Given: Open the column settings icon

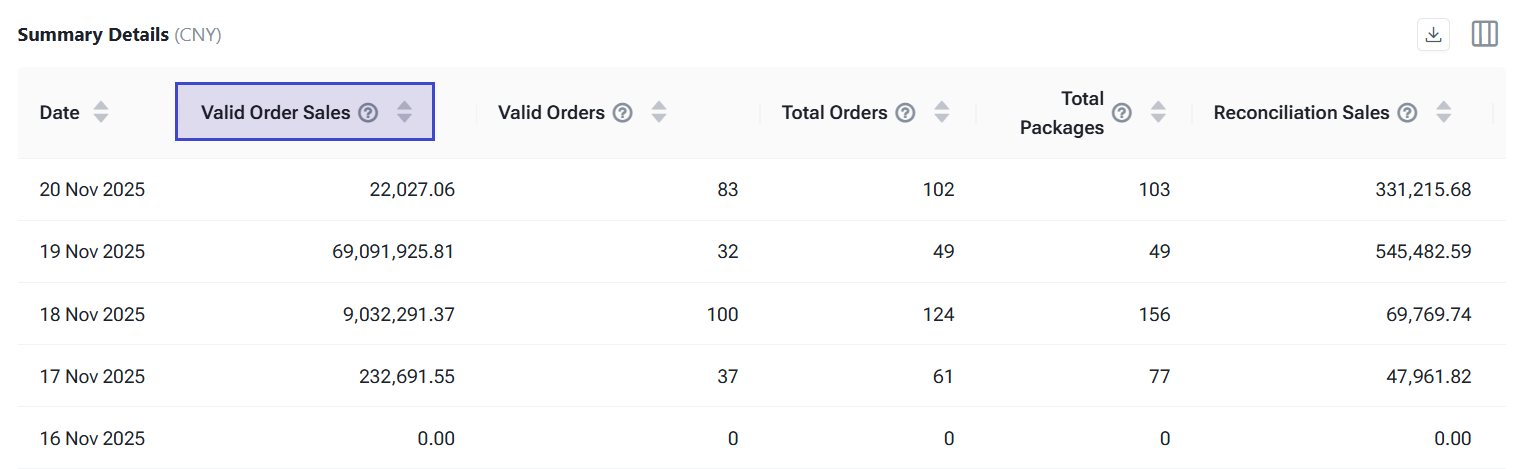Looking at the screenshot, I should coord(1485,35).
